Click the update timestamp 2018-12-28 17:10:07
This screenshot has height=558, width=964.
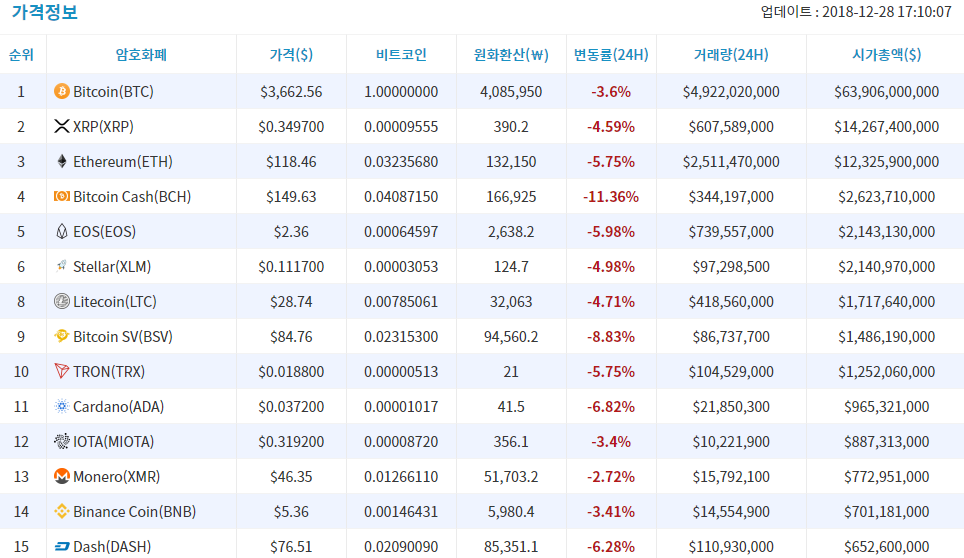pos(887,12)
